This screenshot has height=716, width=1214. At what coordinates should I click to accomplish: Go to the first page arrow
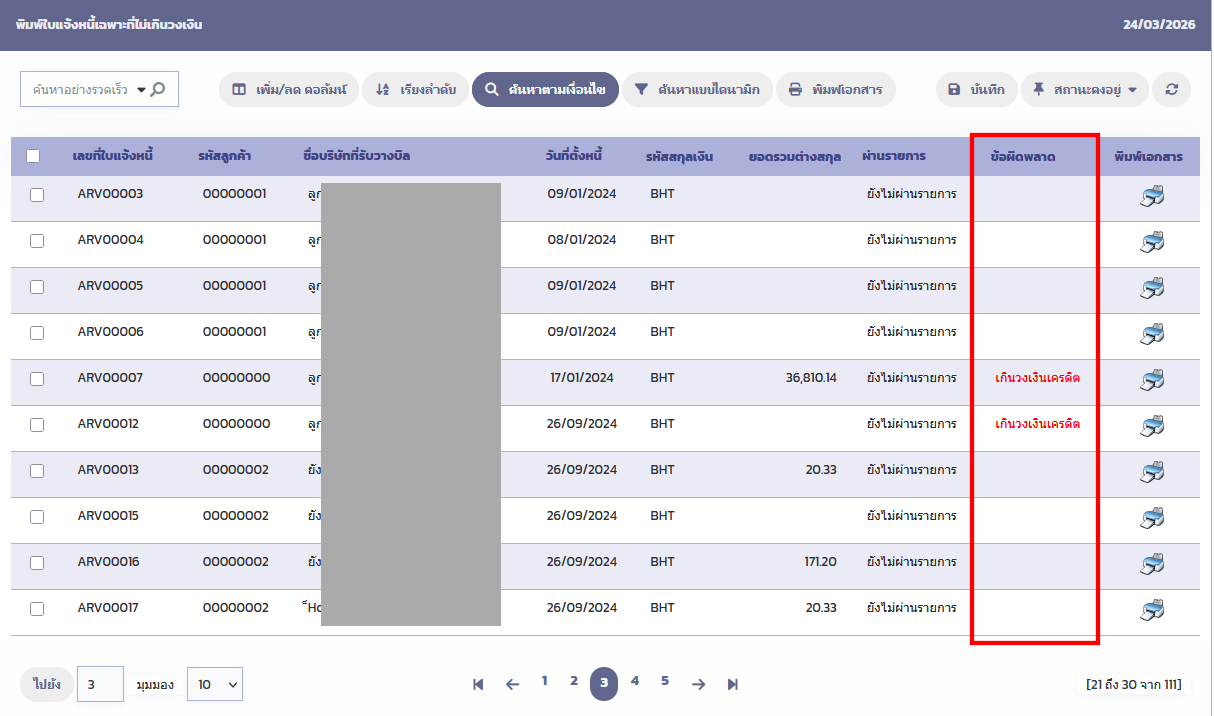(x=478, y=684)
